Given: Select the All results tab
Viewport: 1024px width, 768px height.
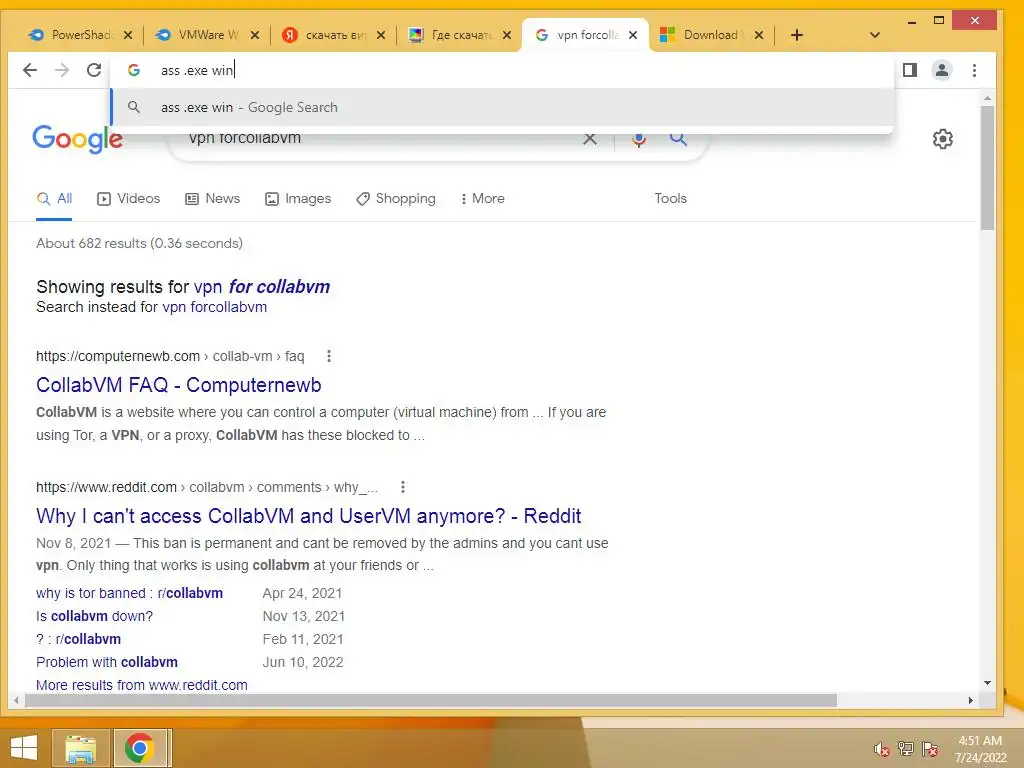Looking at the screenshot, I should tap(54, 199).
